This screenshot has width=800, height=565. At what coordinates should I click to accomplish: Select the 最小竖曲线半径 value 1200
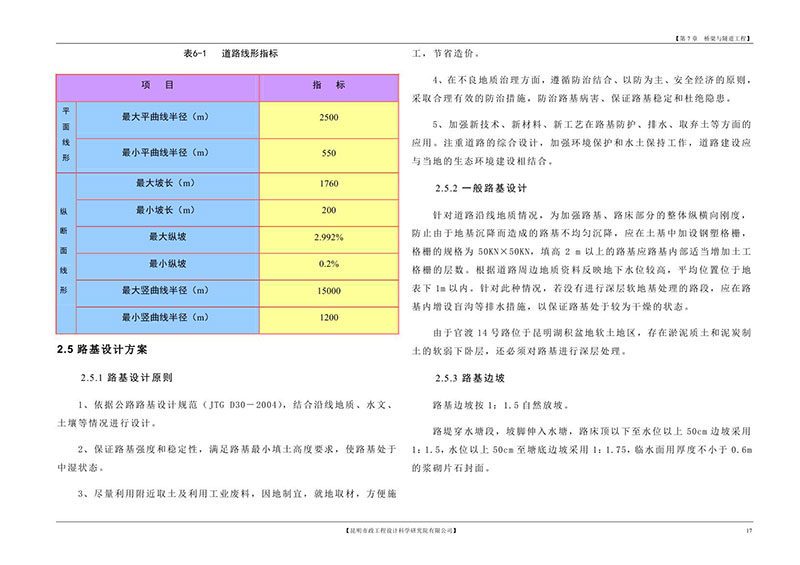tap(328, 317)
